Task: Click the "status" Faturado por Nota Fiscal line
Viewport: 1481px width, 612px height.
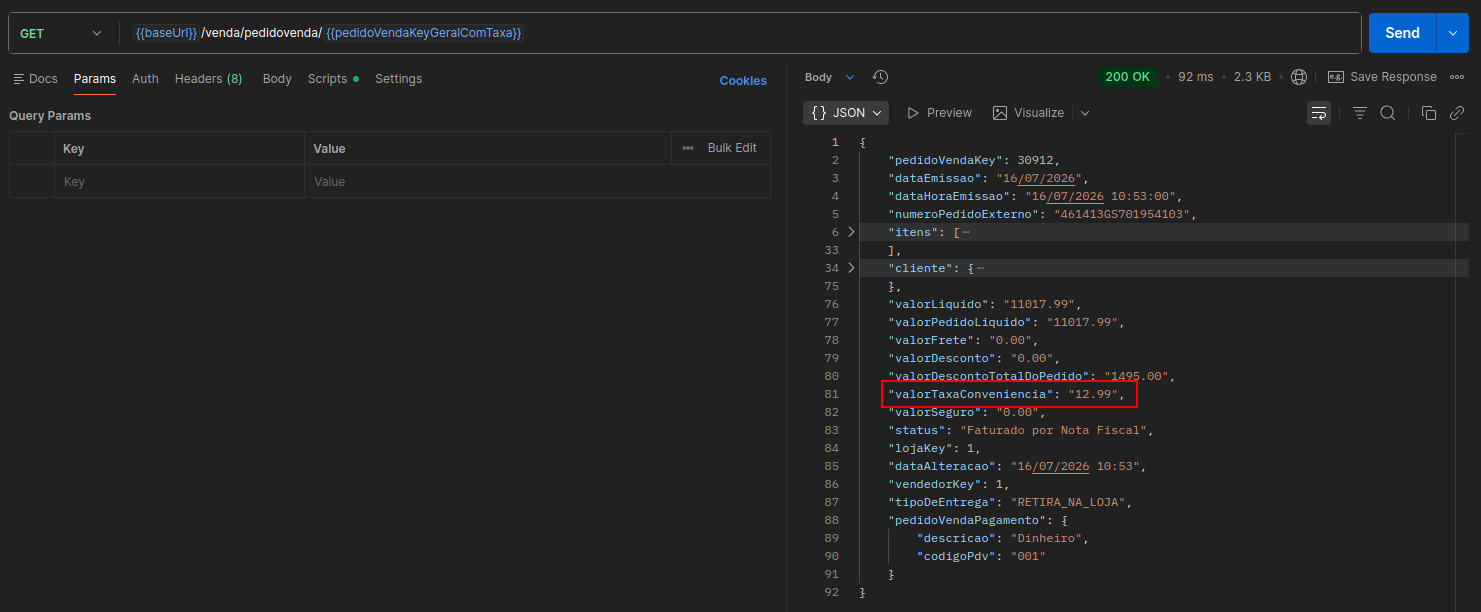Action: click(x=1021, y=430)
